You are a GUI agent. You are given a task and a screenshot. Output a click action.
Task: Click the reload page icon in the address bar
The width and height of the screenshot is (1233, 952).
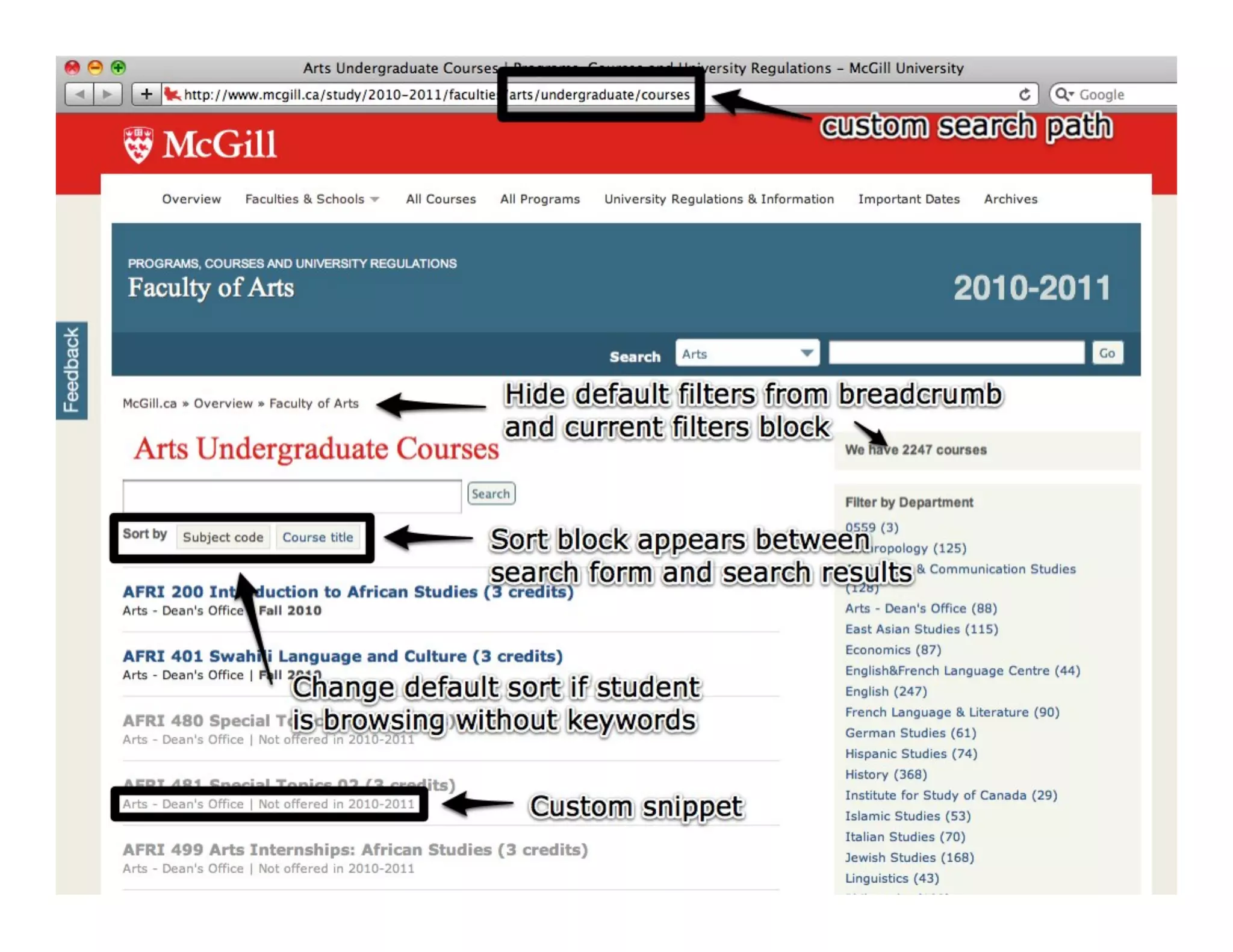click(x=1024, y=94)
